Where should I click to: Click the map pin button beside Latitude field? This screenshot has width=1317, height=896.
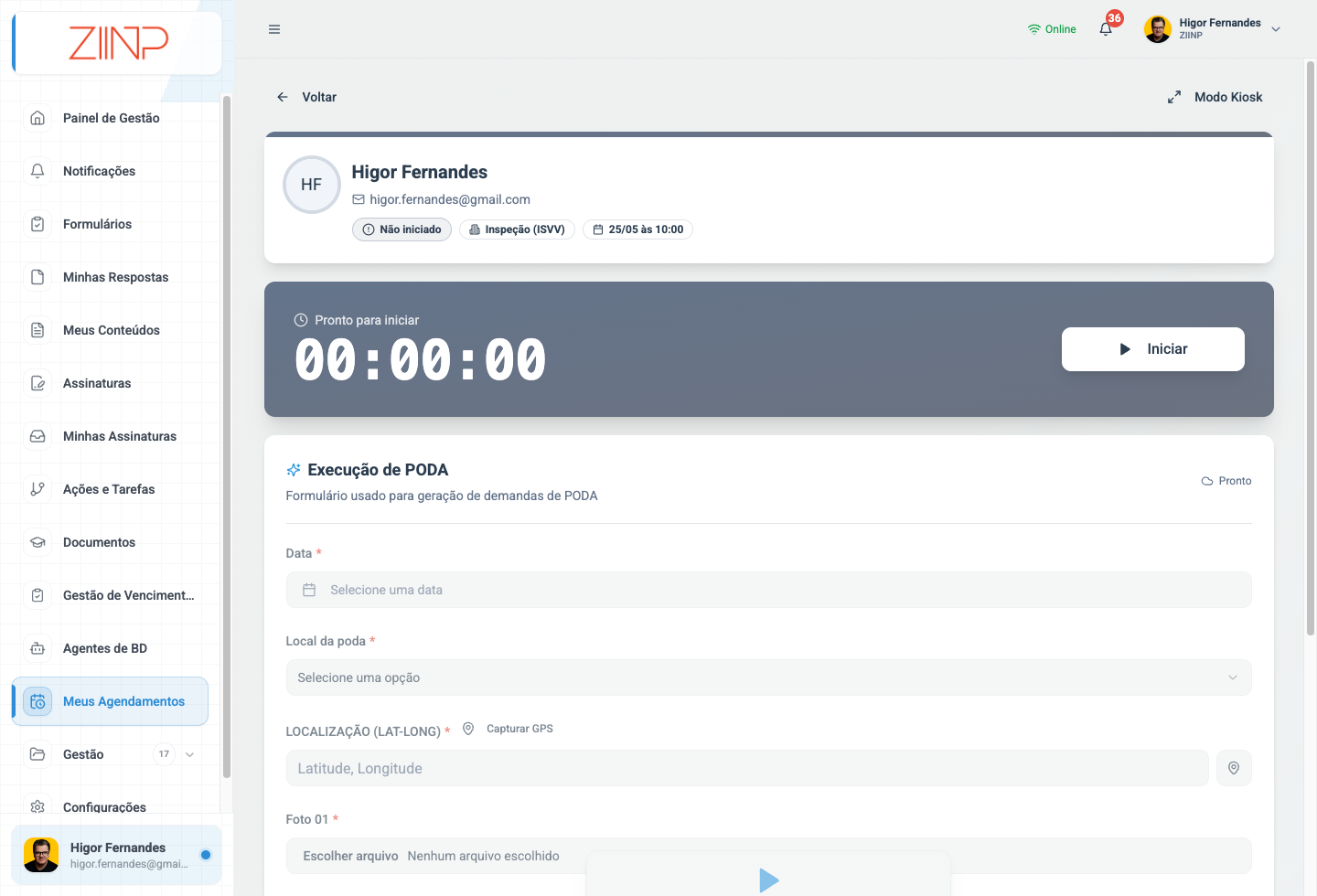coord(1234,768)
